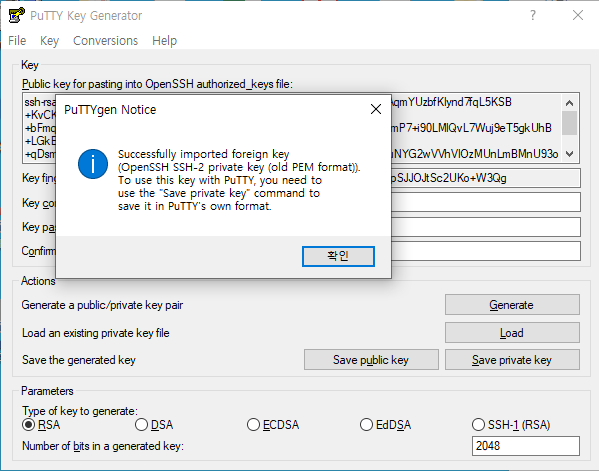This screenshot has height=471, width=599.
Task: Click the Load button
Action: point(512,333)
